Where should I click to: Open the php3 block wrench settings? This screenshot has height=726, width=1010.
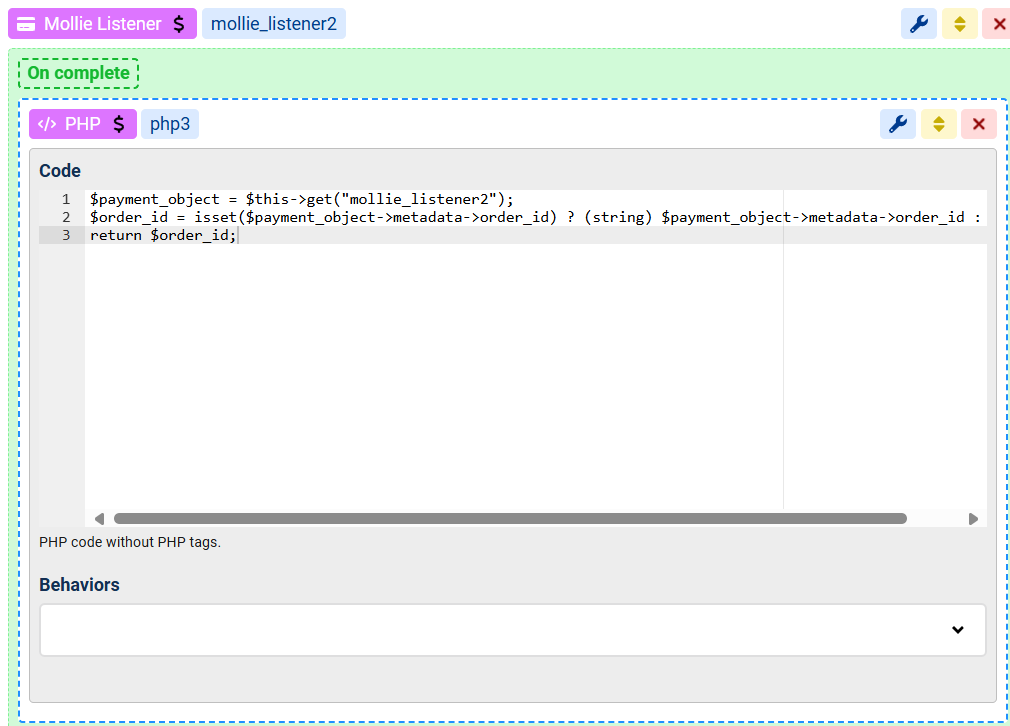pyautogui.click(x=897, y=124)
